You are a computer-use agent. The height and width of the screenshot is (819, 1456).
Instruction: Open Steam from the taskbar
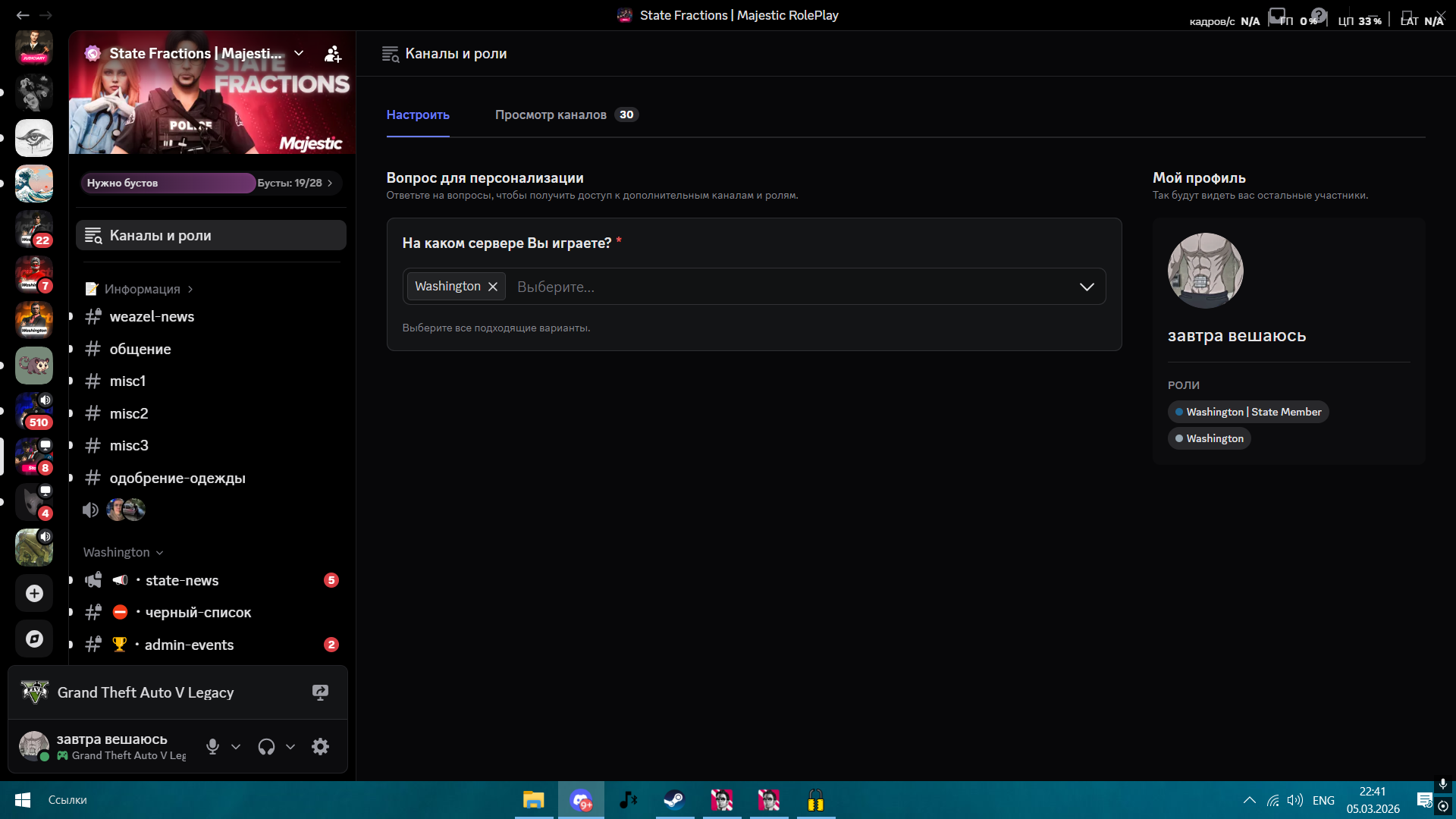pos(674,800)
